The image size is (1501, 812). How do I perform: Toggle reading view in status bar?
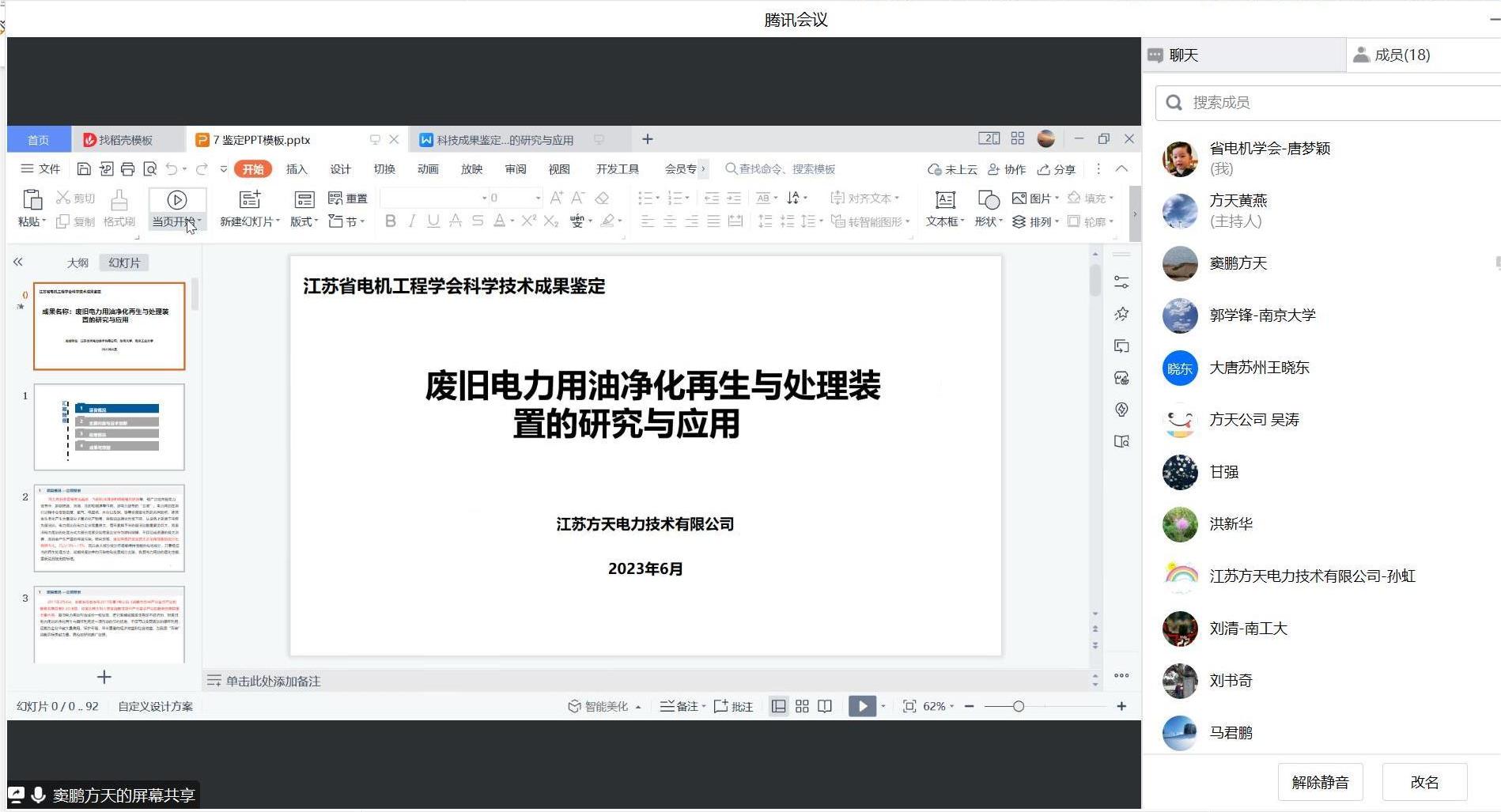tap(825, 706)
